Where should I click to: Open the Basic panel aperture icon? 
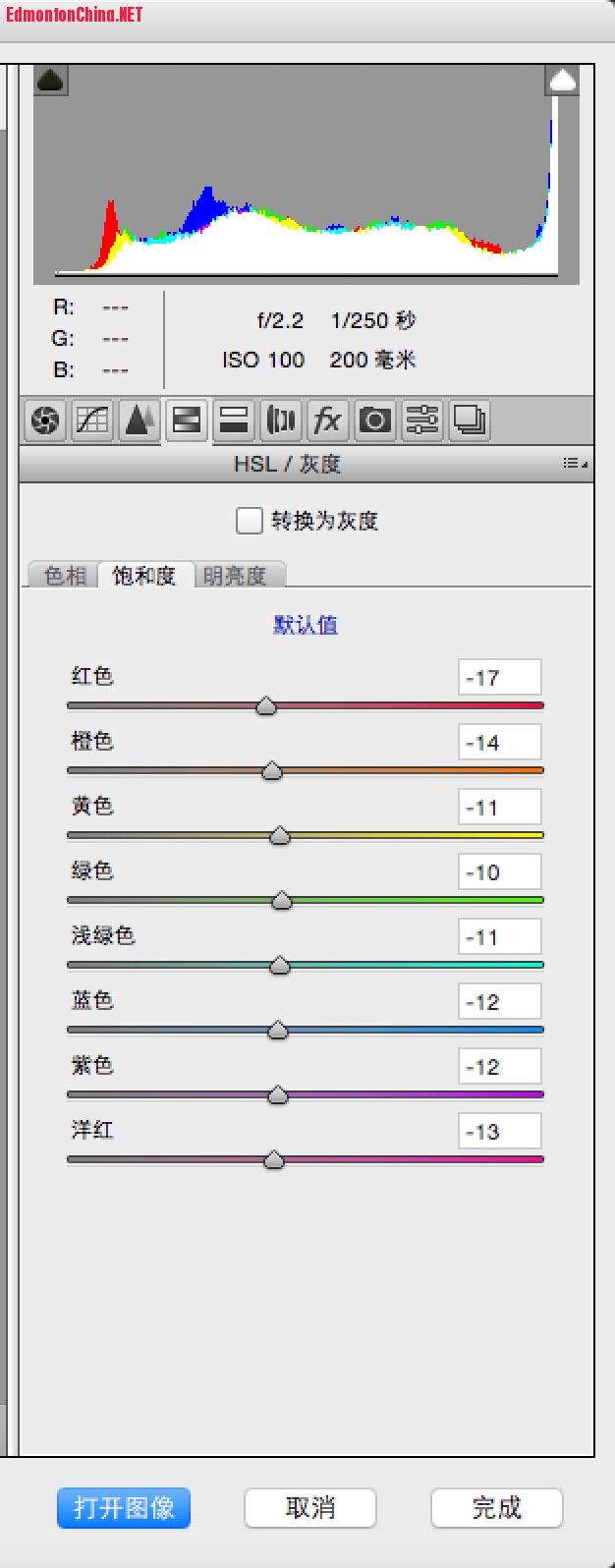(44, 421)
